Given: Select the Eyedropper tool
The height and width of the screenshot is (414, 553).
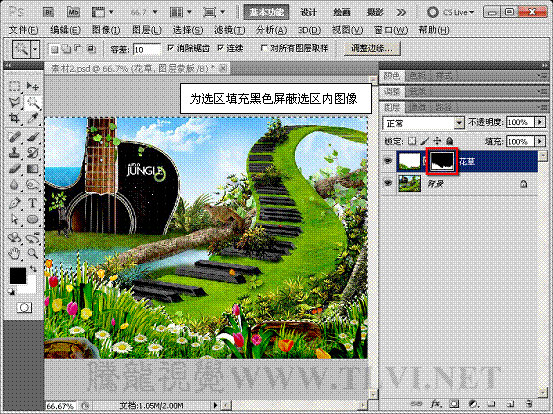Looking at the screenshot, I should 32,118.
